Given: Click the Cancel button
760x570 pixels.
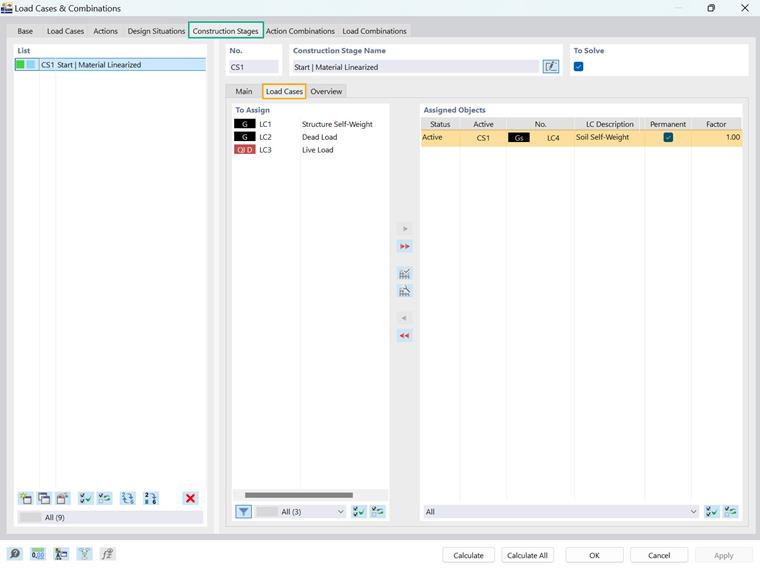Looking at the screenshot, I should tap(659, 555).
